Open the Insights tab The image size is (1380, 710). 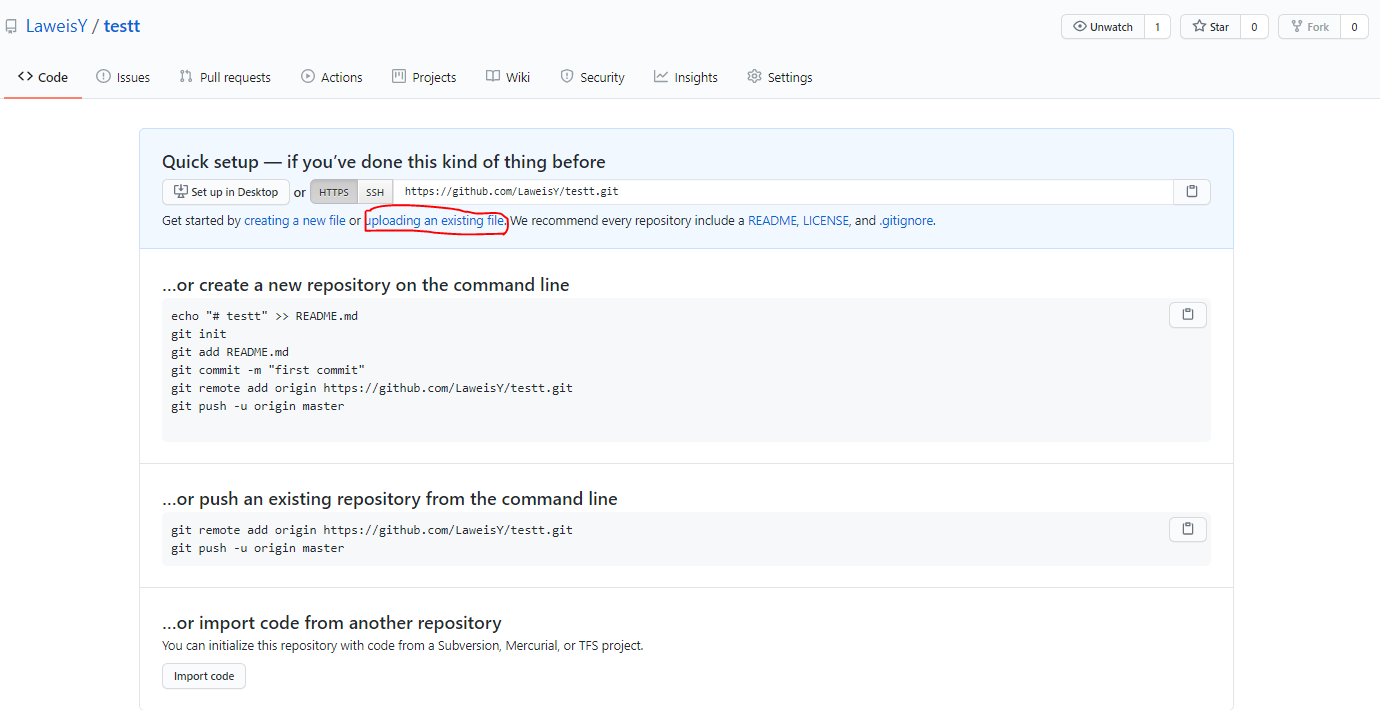pos(686,77)
